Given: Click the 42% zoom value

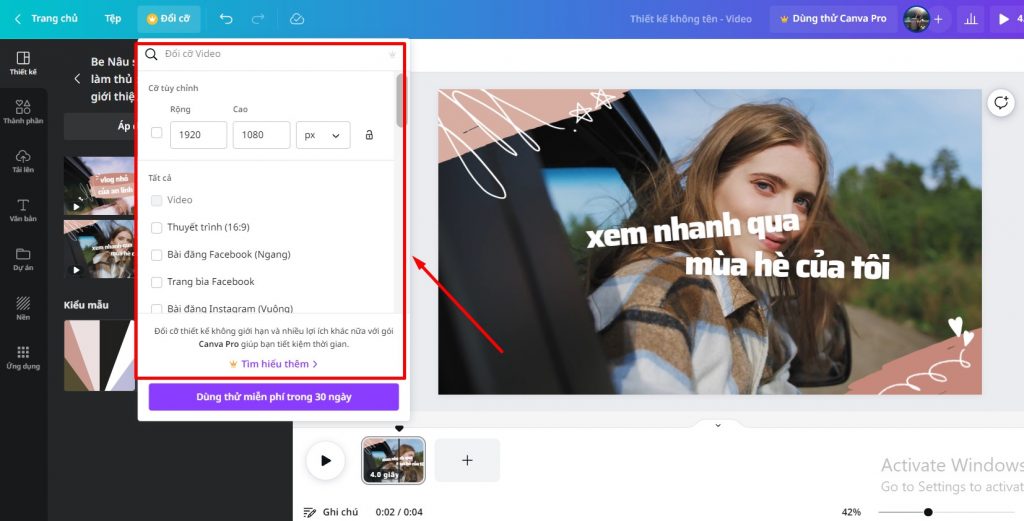Looking at the screenshot, I should click(851, 512).
